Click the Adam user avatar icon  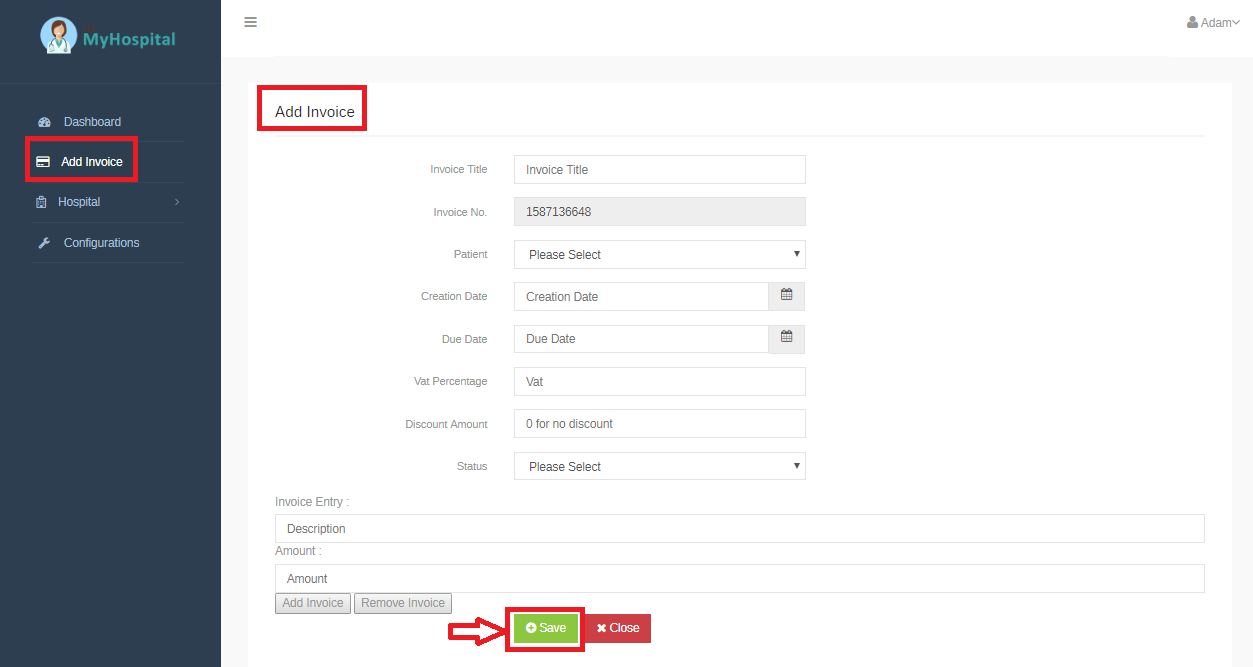pyautogui.click(x=1192, y=22)
